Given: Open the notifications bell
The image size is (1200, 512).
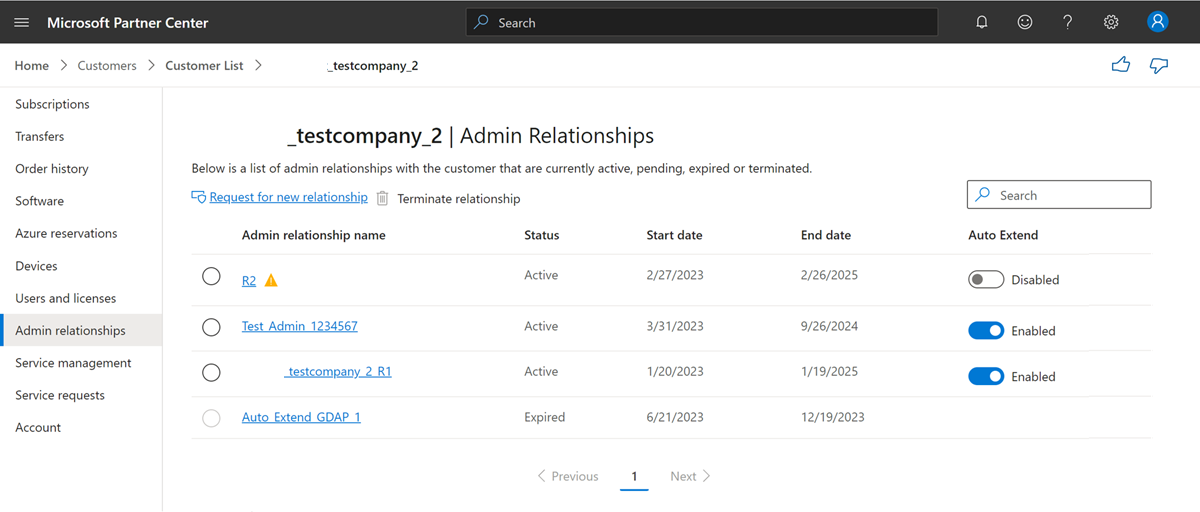Looking at the screenshot, I should [982, 22].
